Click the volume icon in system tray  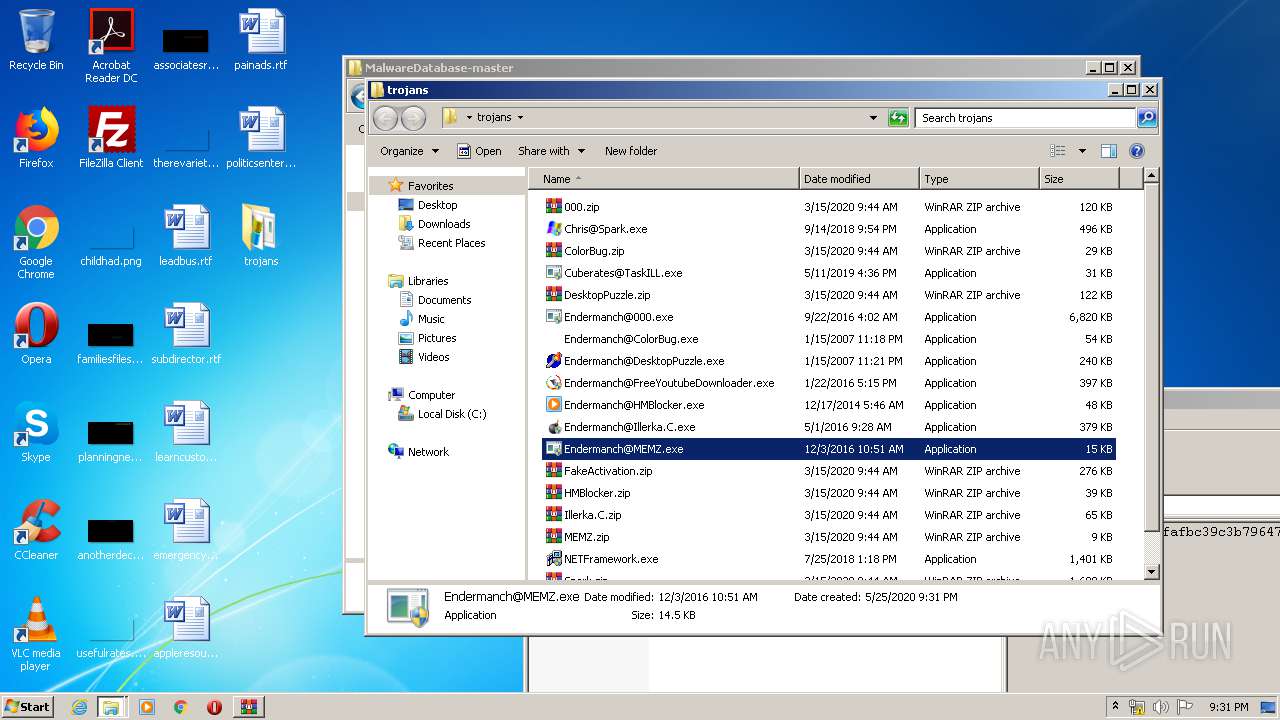click(x=1161, y=707)
